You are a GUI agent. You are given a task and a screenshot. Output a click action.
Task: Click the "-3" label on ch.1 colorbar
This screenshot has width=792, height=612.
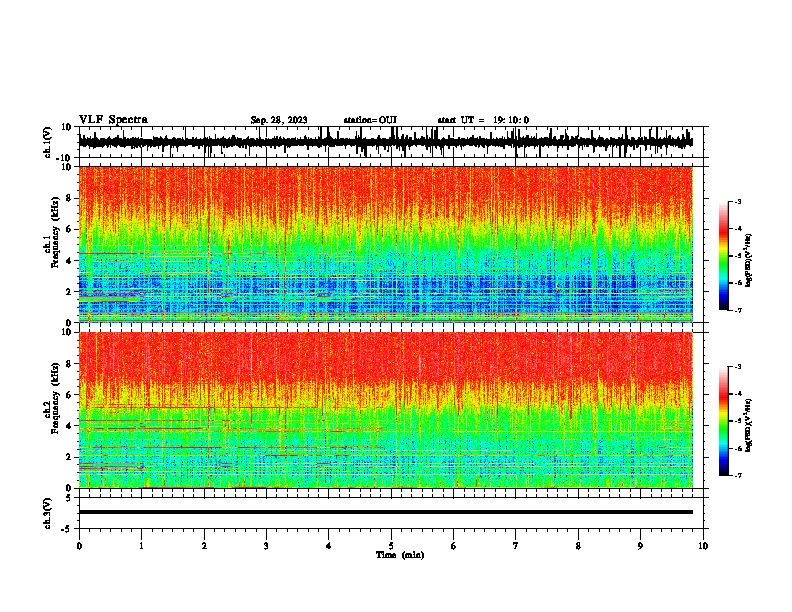pyautogui.click(x=738, y=201)
